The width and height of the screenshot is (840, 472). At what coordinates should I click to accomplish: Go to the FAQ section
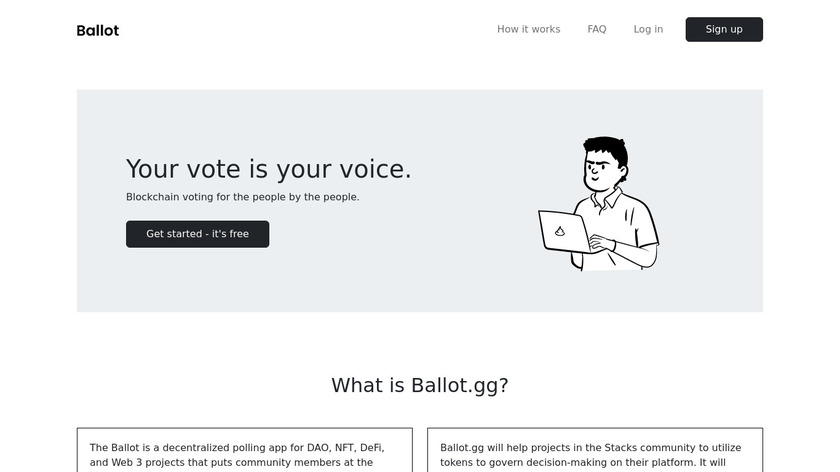[597, 29]
